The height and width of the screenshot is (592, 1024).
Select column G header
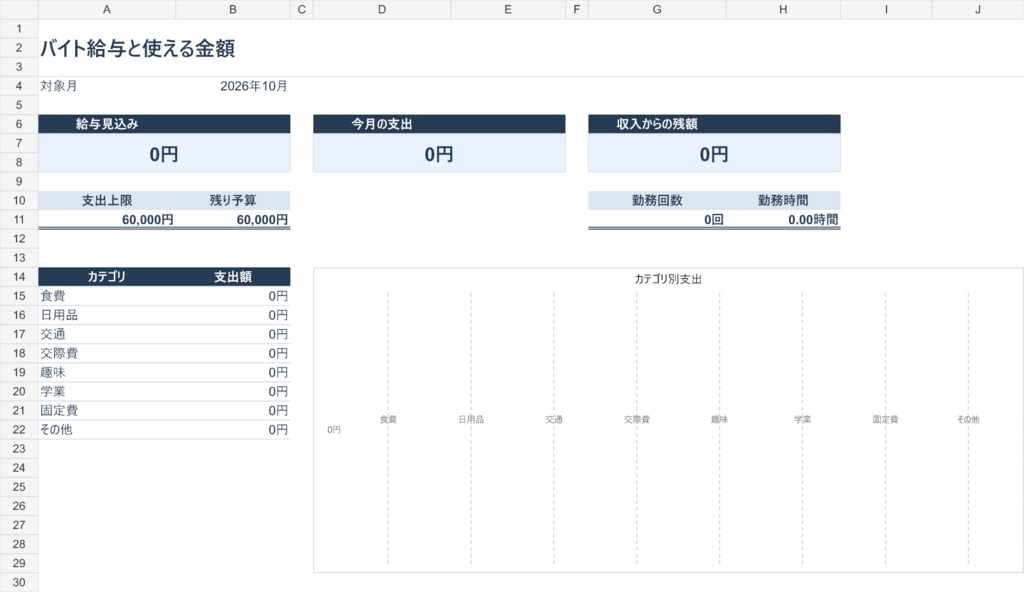pyautogui.click(x=657, y=9)
